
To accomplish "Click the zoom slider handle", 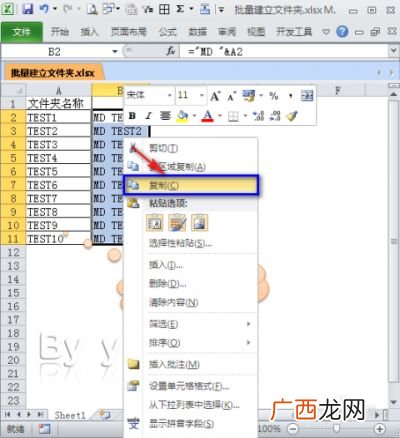I will click(336, 428).
